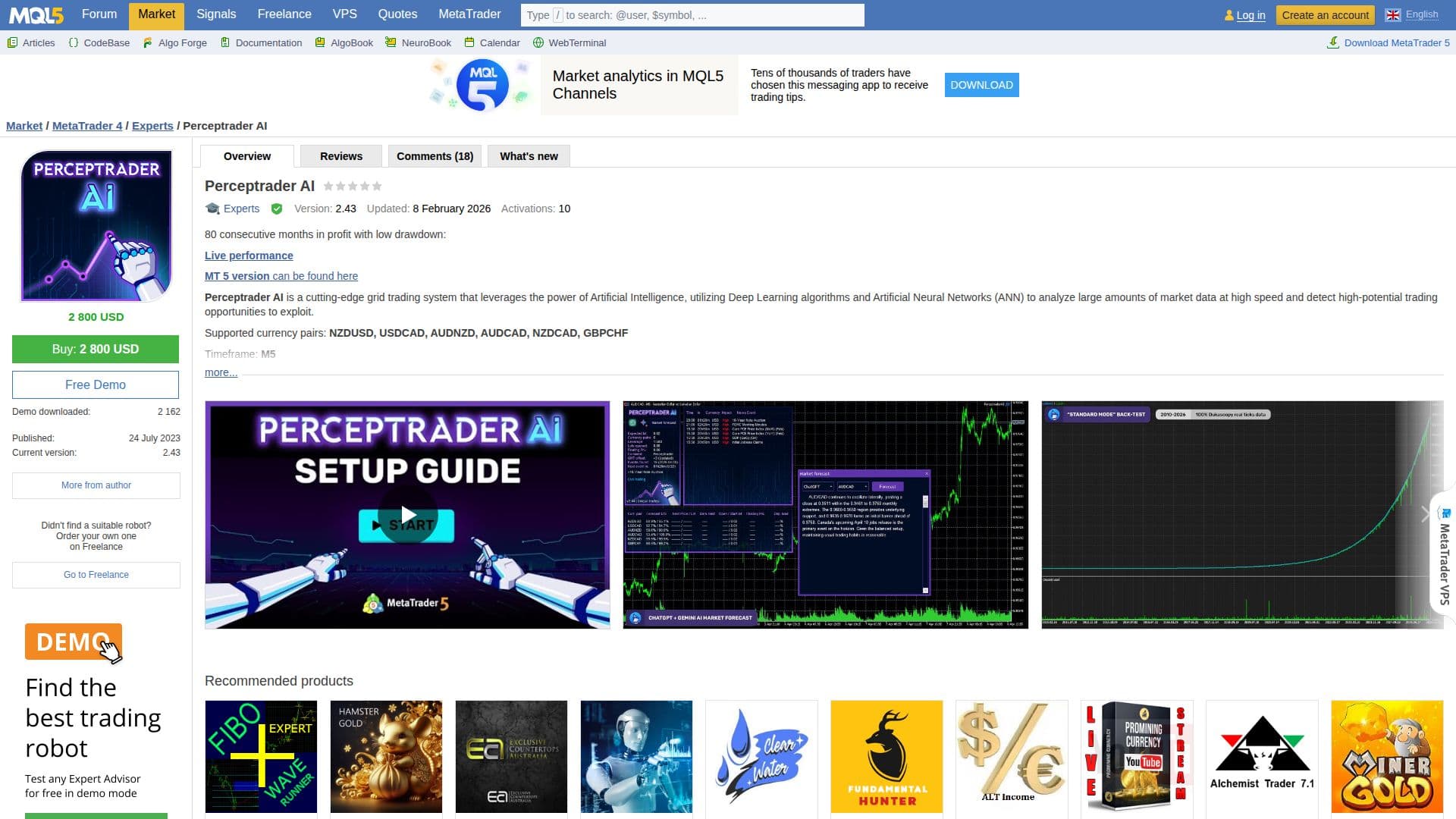Screen dimensions: 1456x819
Task: Click the MQL5 logo
Action: pyautogui.click(x=36, y=14)
